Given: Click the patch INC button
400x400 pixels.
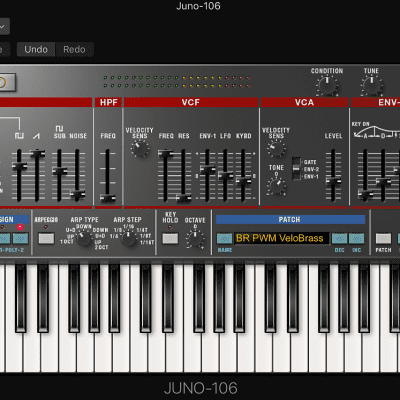Looking at the screenshot, I should pyautogui.click(x=357, y=239).
